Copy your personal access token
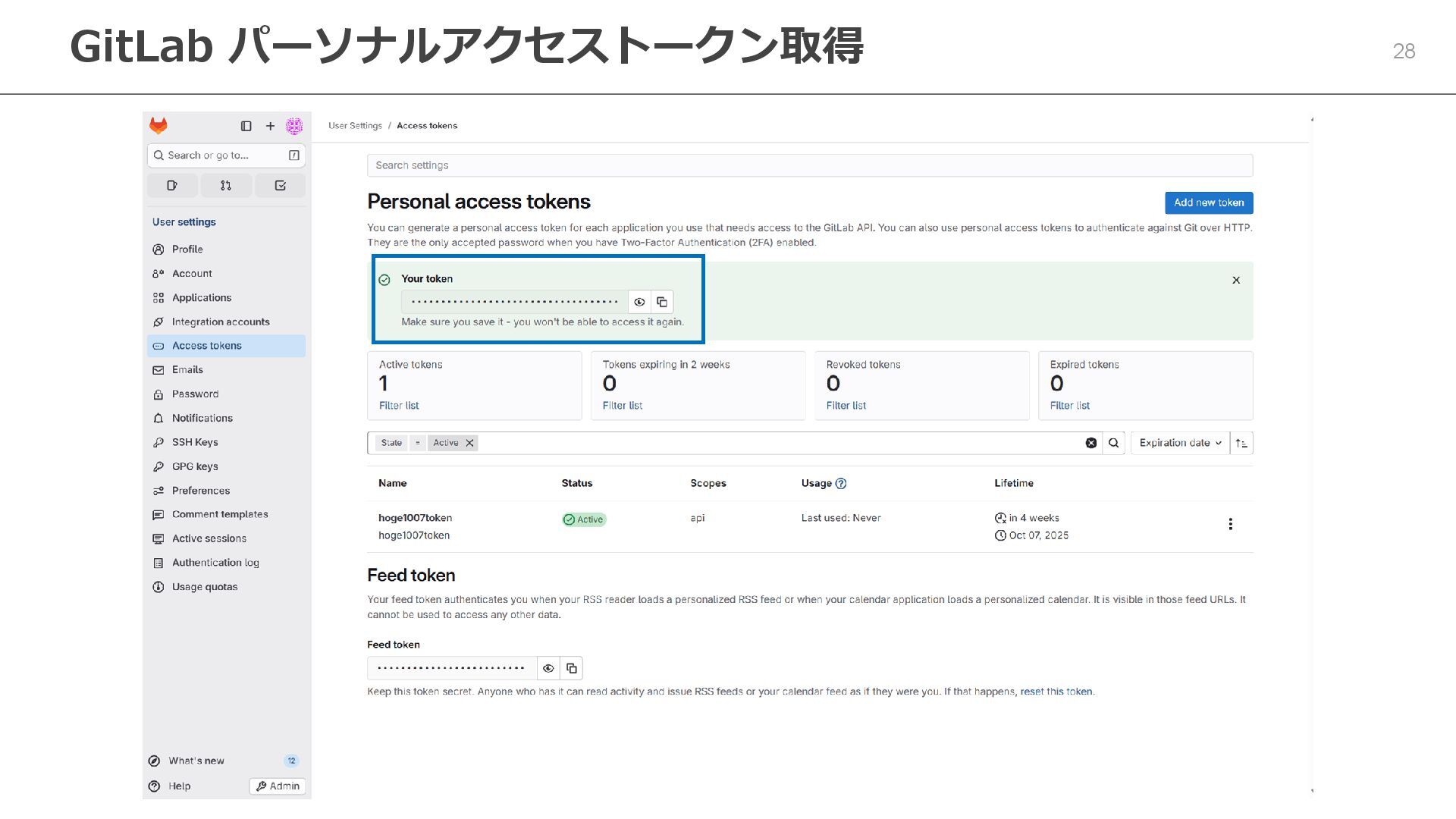Viewport: 1456px width, 819px height. [x=662, y=302]
